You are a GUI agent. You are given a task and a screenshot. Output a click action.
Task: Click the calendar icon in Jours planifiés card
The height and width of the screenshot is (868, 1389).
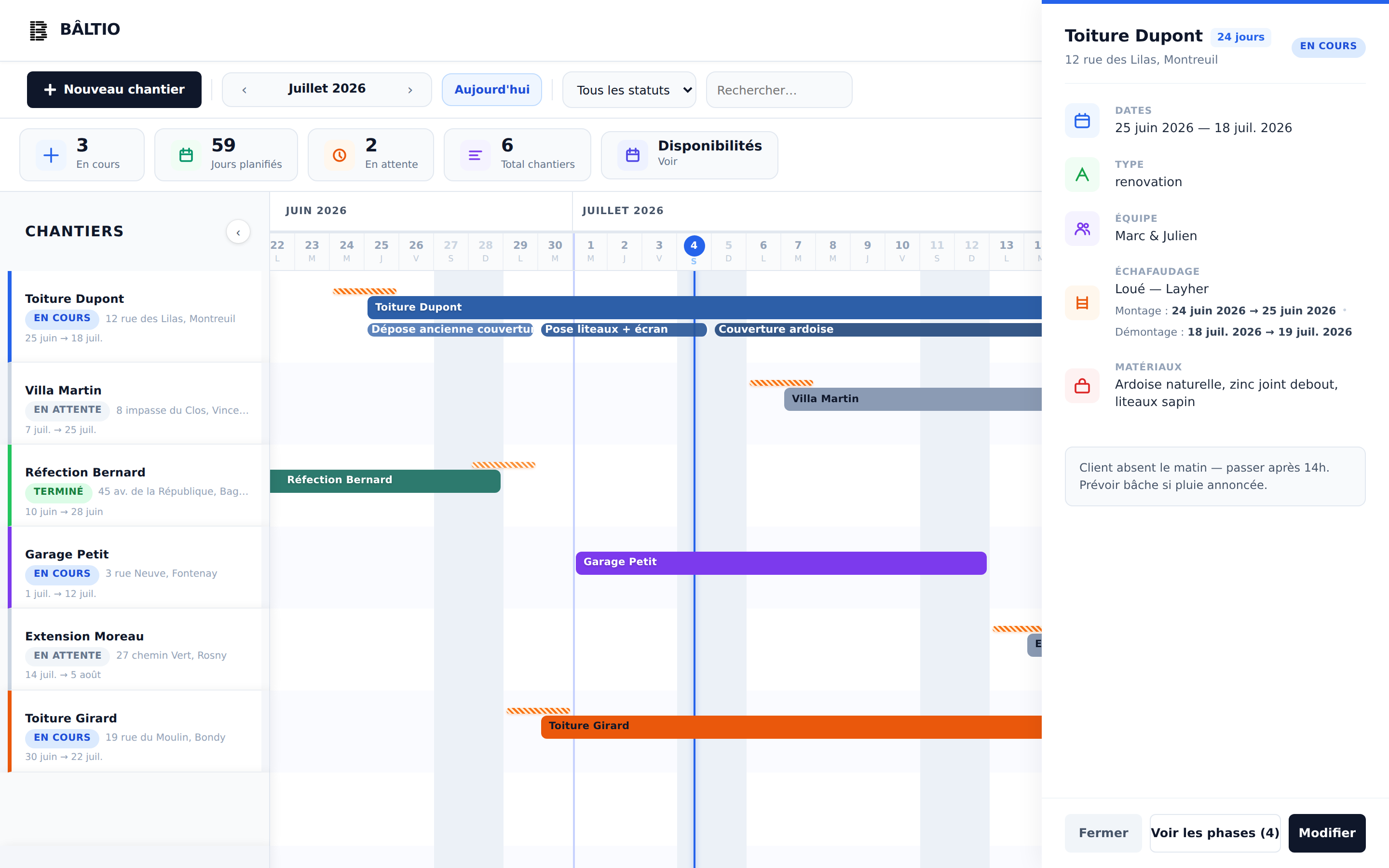pyautogui.click(x=186, y=155)
